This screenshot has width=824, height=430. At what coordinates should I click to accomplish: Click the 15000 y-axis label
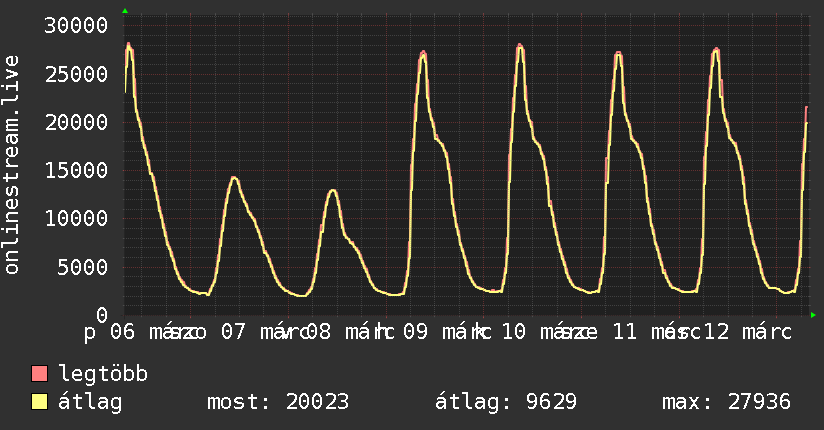point(76,170)
